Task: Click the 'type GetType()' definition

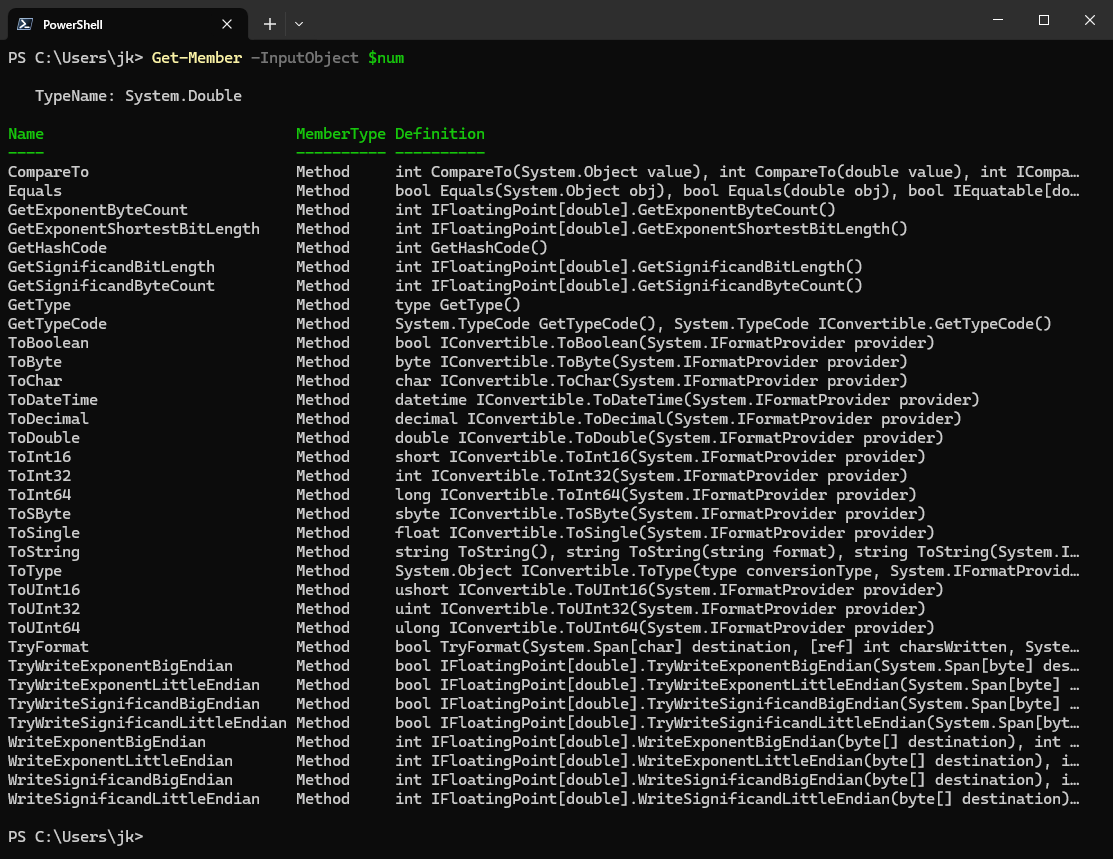Action: tap(458, 305)
